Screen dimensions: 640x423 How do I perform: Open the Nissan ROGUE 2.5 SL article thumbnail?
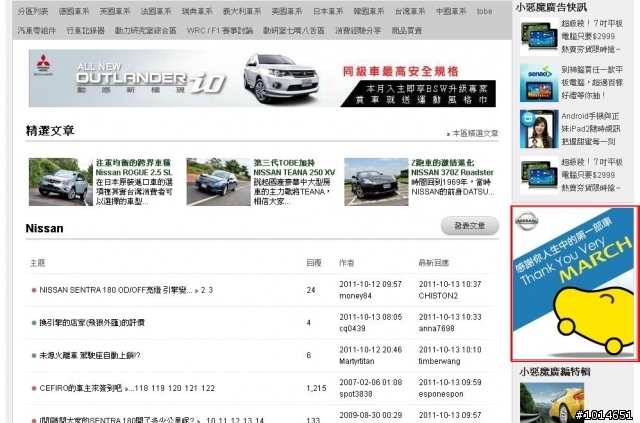click(x=61, y=182)
